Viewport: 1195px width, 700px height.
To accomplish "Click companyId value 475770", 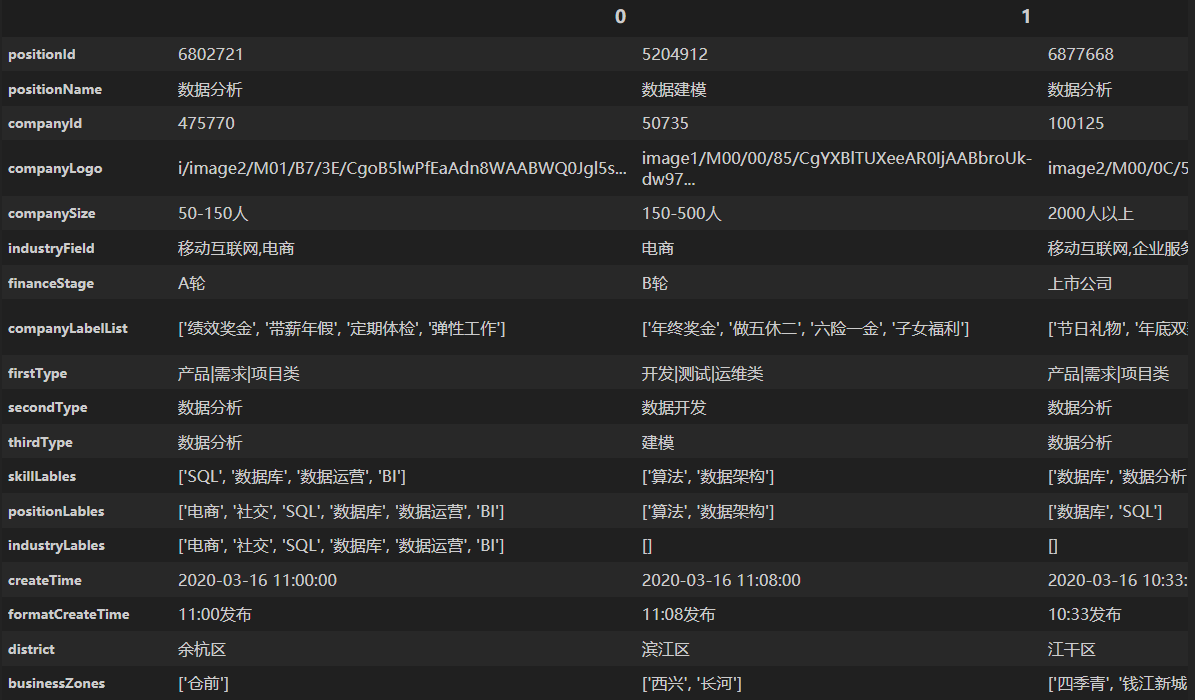I will tap(206, 124).
